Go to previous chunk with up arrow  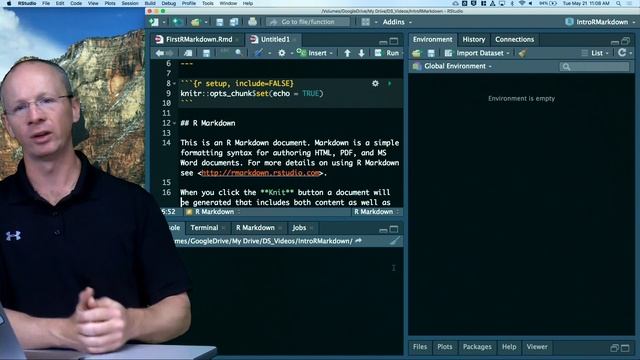click(x=347, y=53)
